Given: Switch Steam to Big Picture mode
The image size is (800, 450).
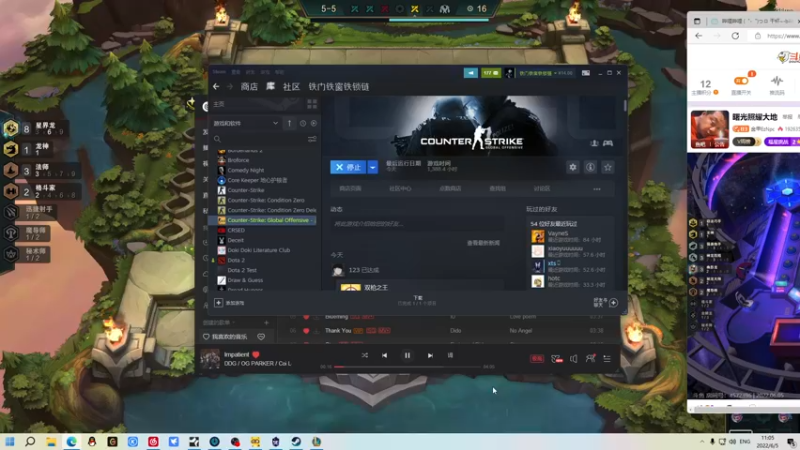Looking at the screenshot, I should (x=586, y=73).
